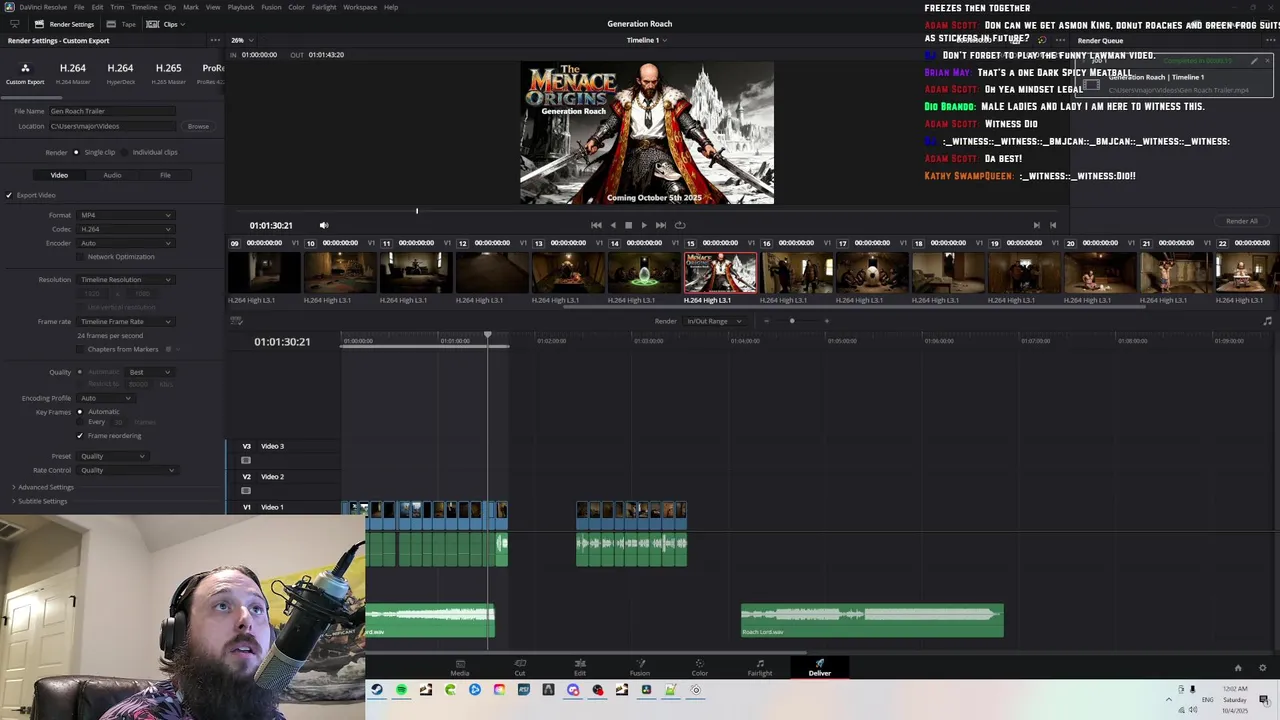The height and width of the screenshot is (720, 1280).
Task: Open the Fairlight page
Action: 760,667
